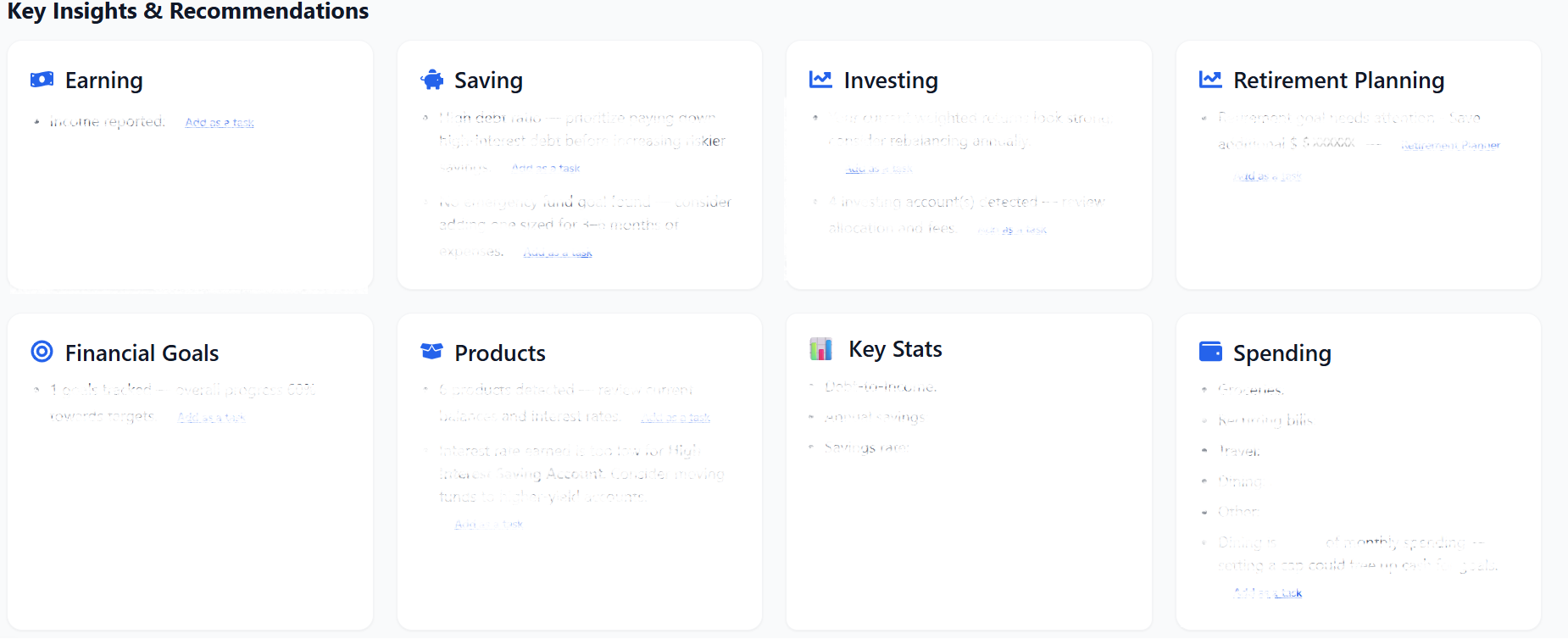Add the high-interest debt insight as a task

coord(547,167)
